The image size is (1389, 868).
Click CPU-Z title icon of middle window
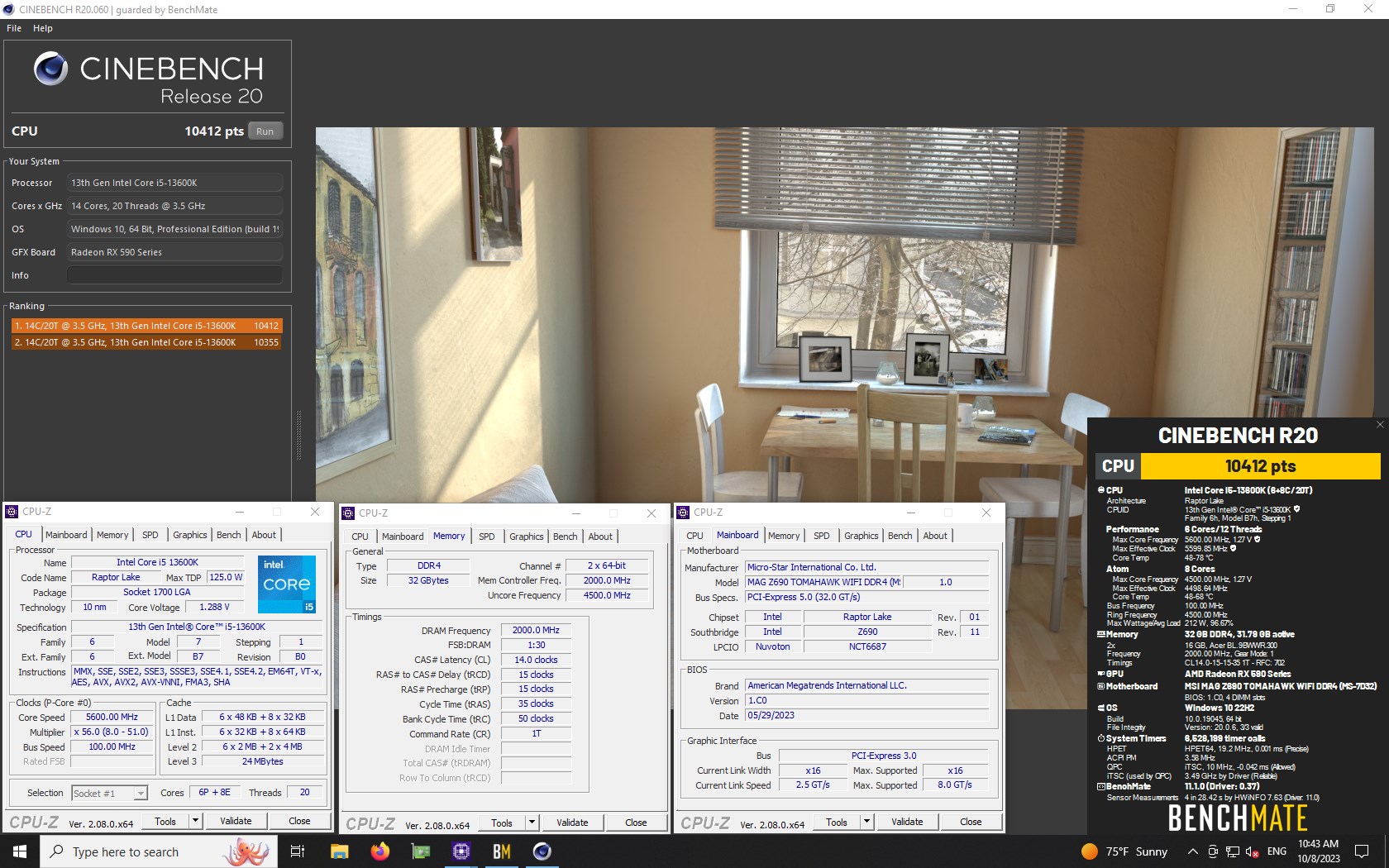(348, 513)
